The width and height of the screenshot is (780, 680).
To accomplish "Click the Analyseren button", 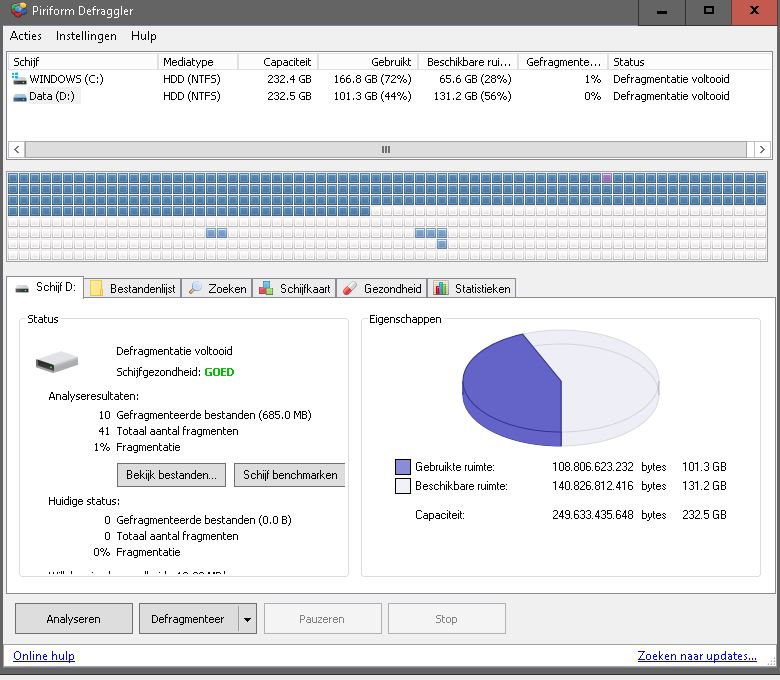I will 74,619.
